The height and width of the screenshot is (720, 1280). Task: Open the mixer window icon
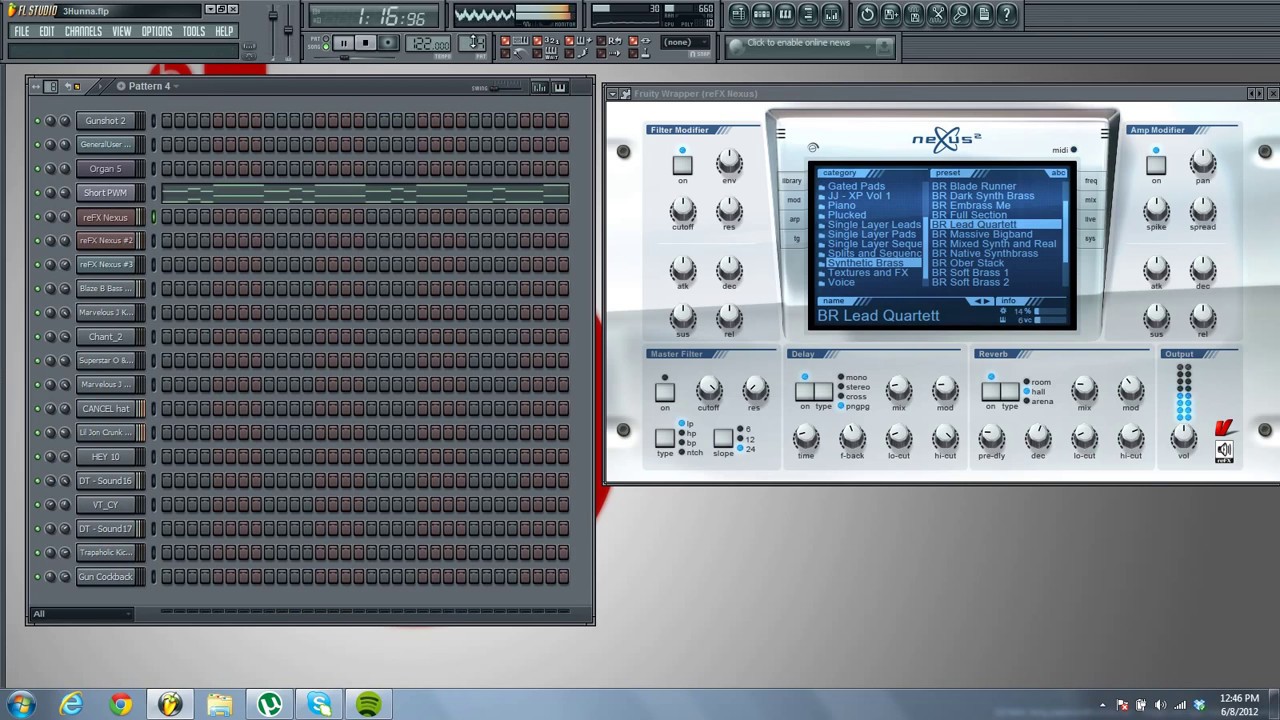[832, 14]
